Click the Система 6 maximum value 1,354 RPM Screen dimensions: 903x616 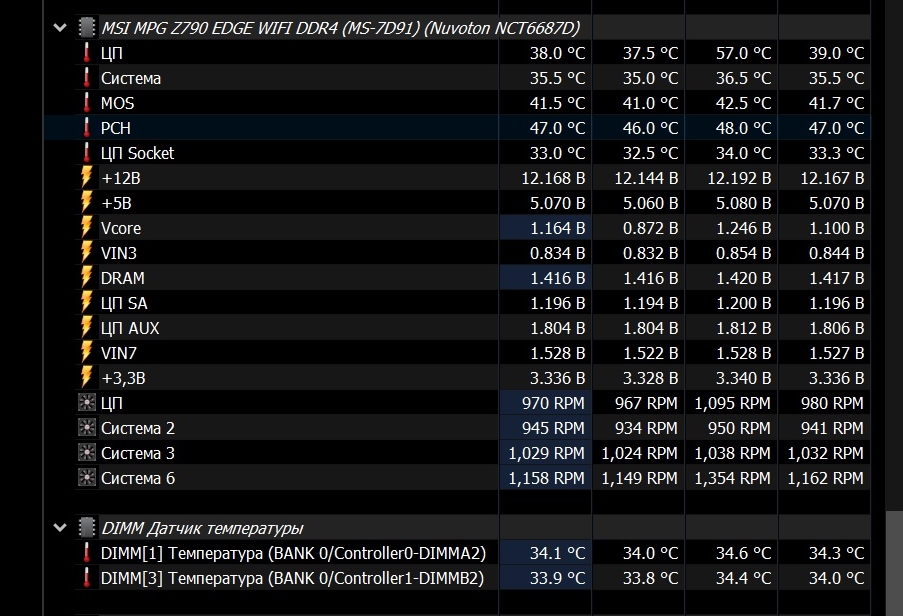point(732,478)
